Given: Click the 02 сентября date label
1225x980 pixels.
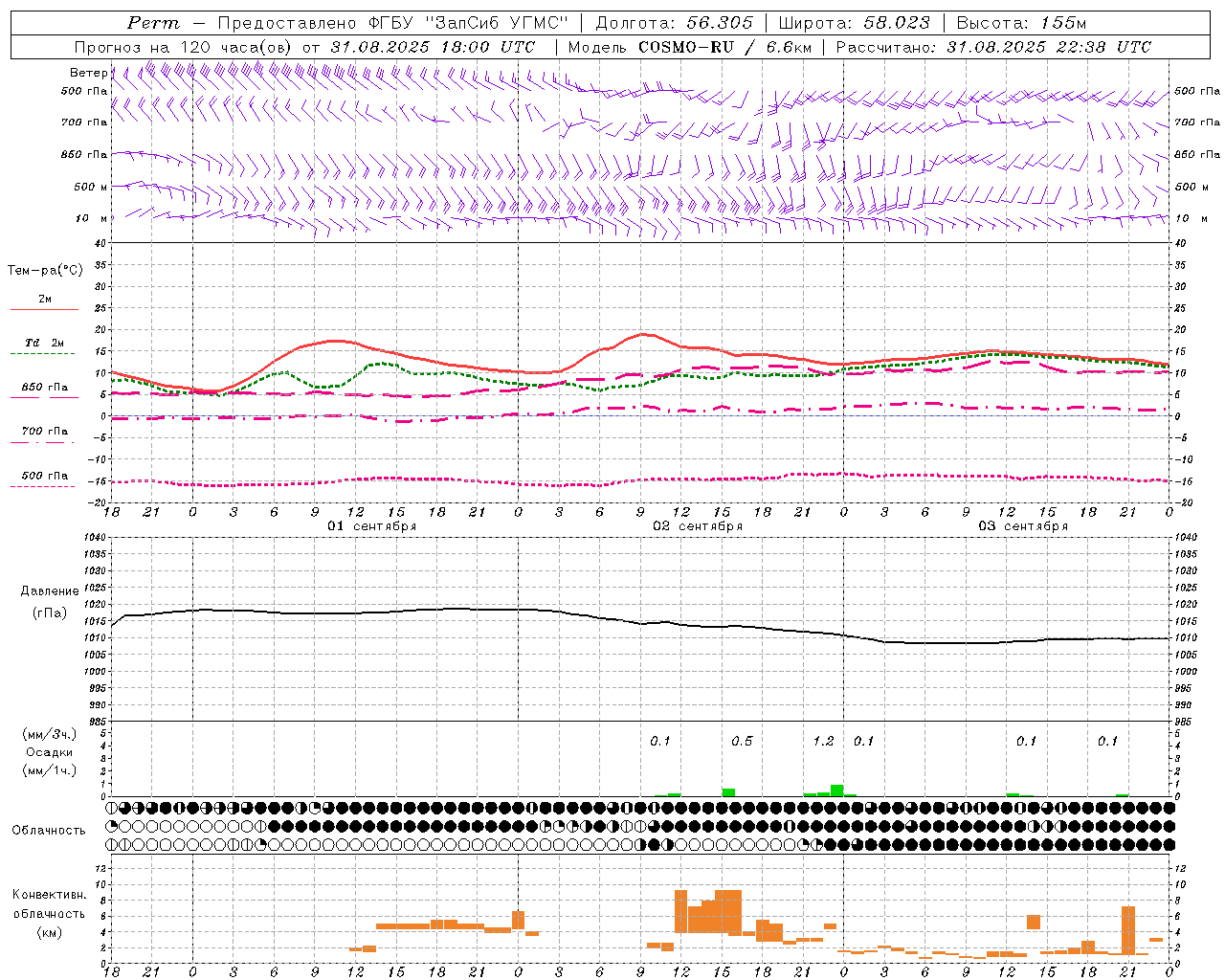Looking at the screenshot, I should click(698, 526).
